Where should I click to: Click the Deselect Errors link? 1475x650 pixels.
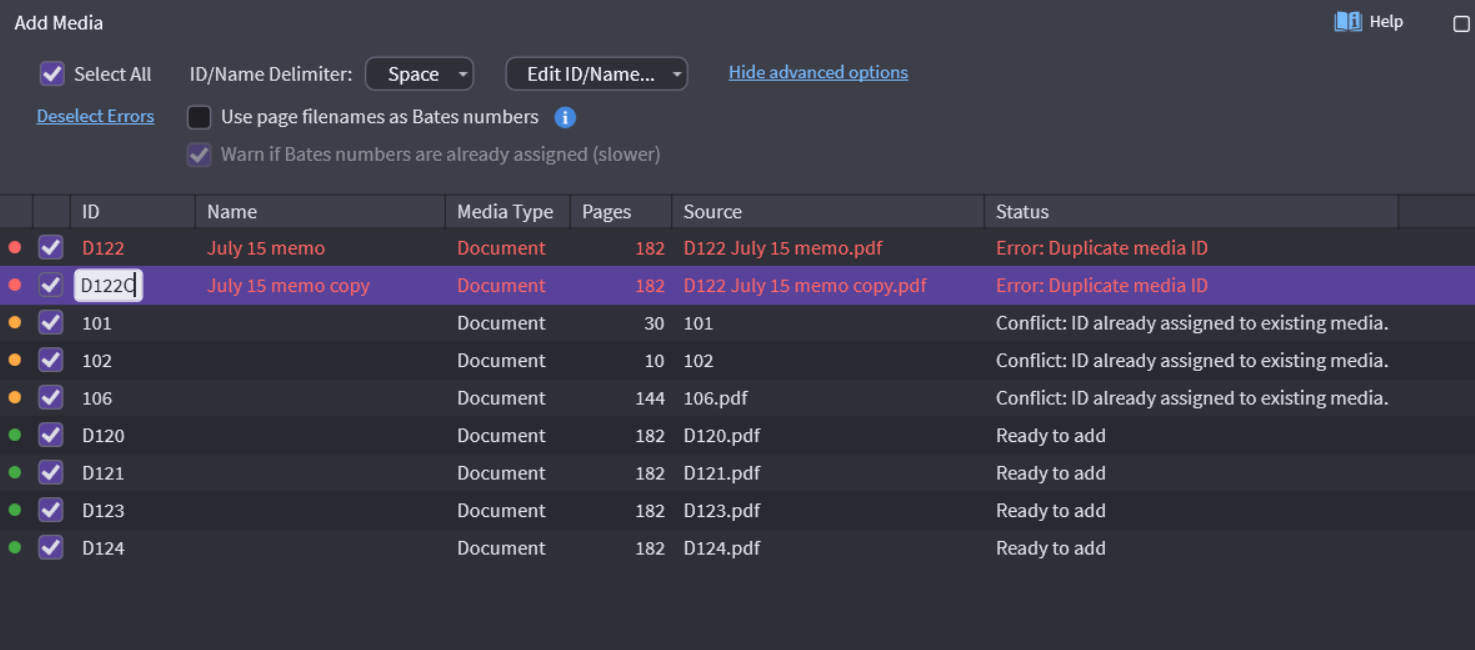tap(95, 116)
